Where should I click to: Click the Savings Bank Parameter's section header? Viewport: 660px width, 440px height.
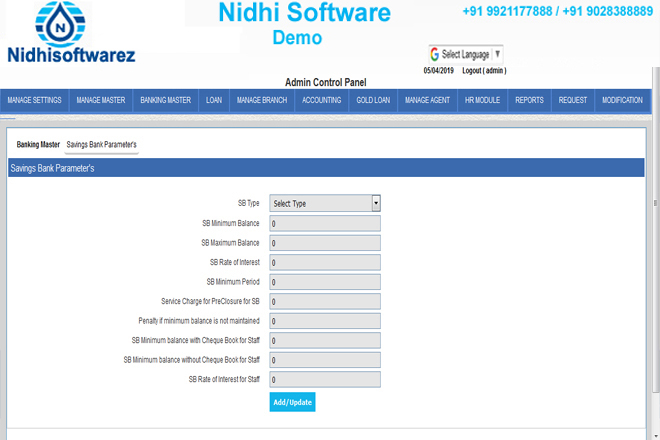pos(326,168)
